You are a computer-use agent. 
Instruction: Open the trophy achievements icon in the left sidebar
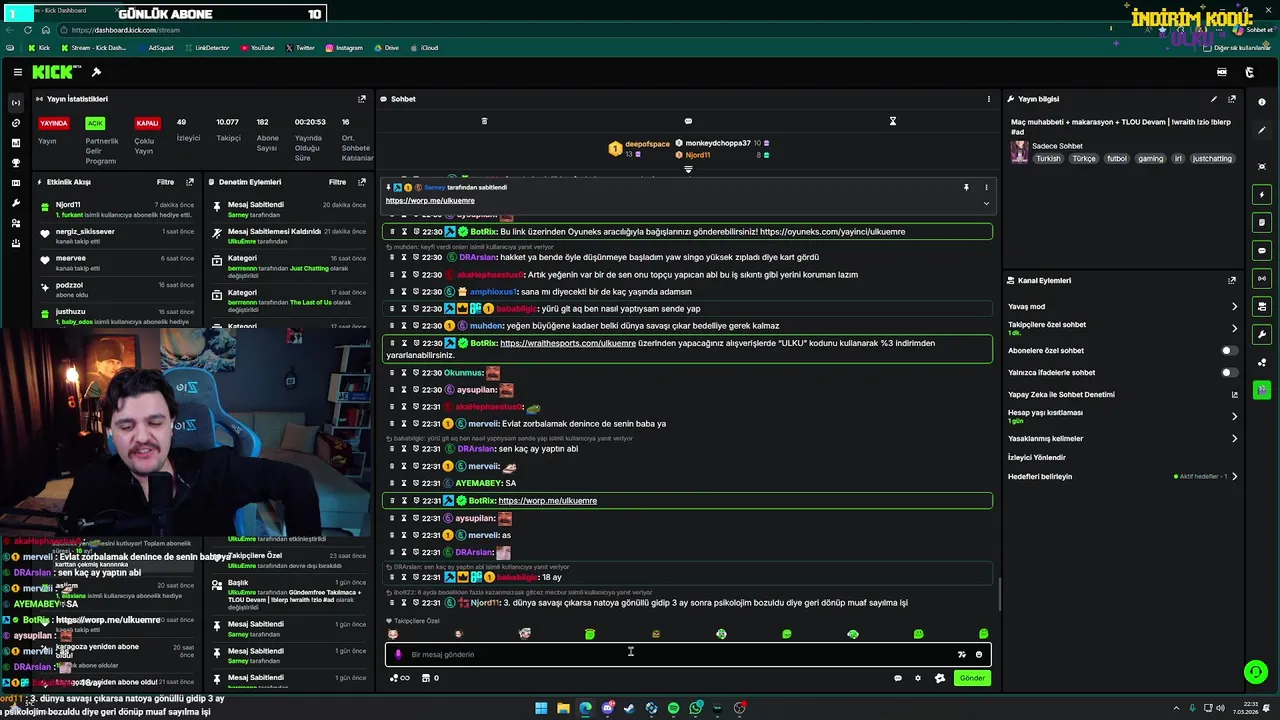(x=15, y=163)
